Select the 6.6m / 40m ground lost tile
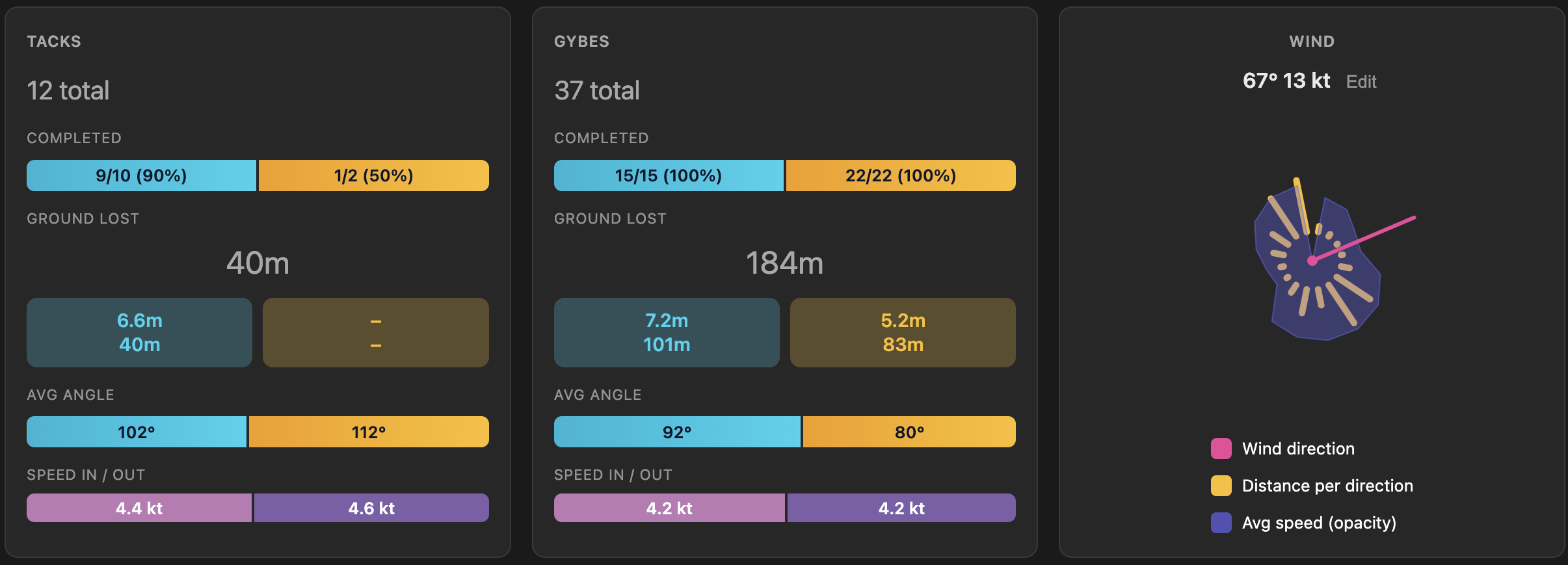 pos(139,332)
